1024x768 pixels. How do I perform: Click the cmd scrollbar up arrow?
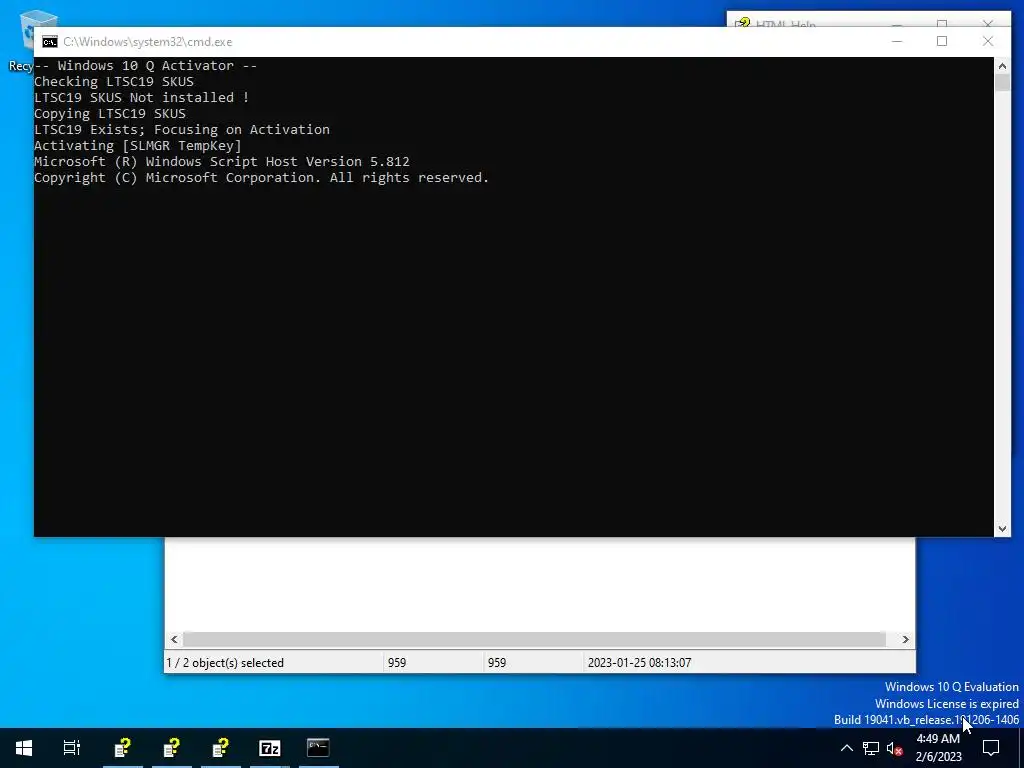pyautogui.click(x=1002, y=65)
